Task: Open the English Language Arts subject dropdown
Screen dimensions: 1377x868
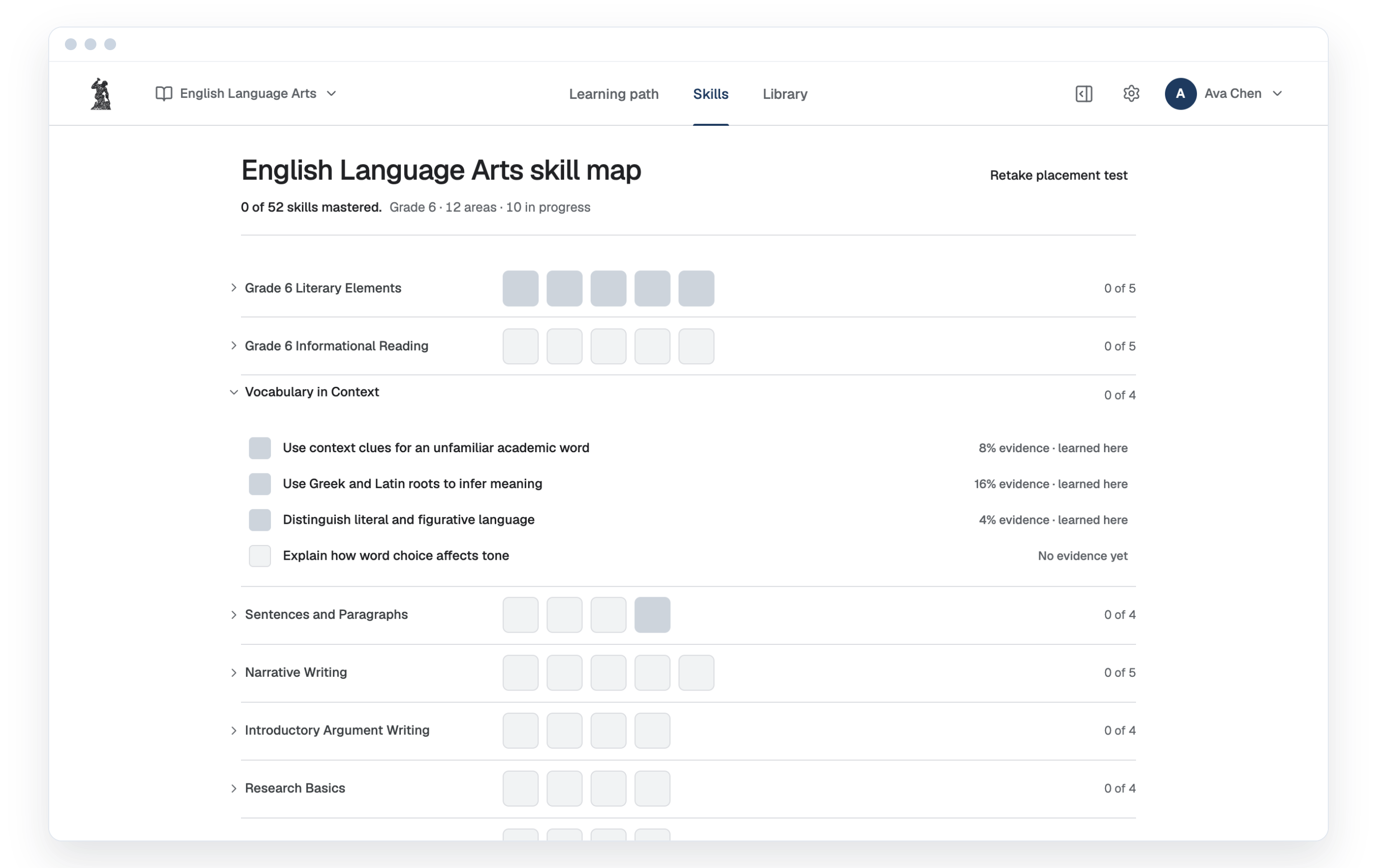Action: pos(246,94)
